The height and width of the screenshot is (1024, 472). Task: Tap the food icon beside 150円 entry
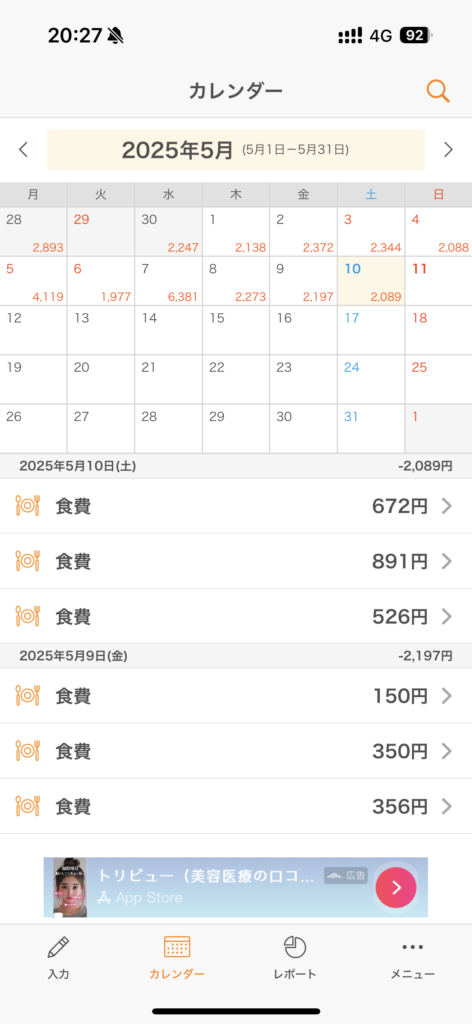(x=27, y=696)
